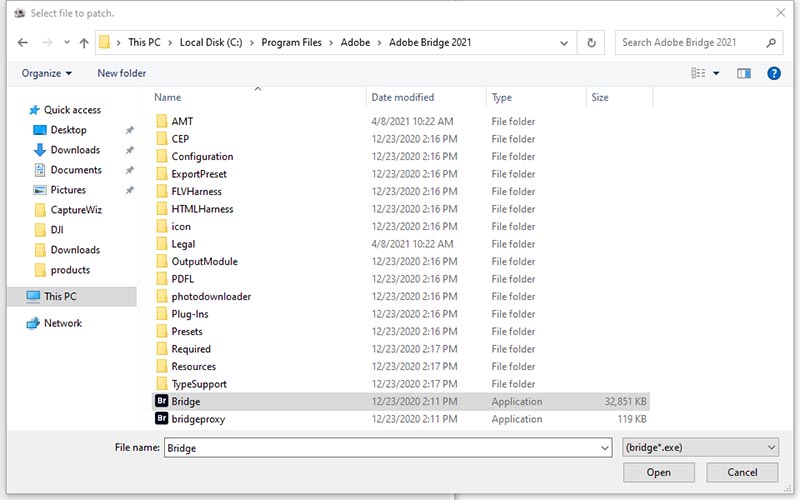Image resolution: width=800 pixels, height=500 pixels.
Task: Click the up-one-level arrow
Action: tap(84, 43)
